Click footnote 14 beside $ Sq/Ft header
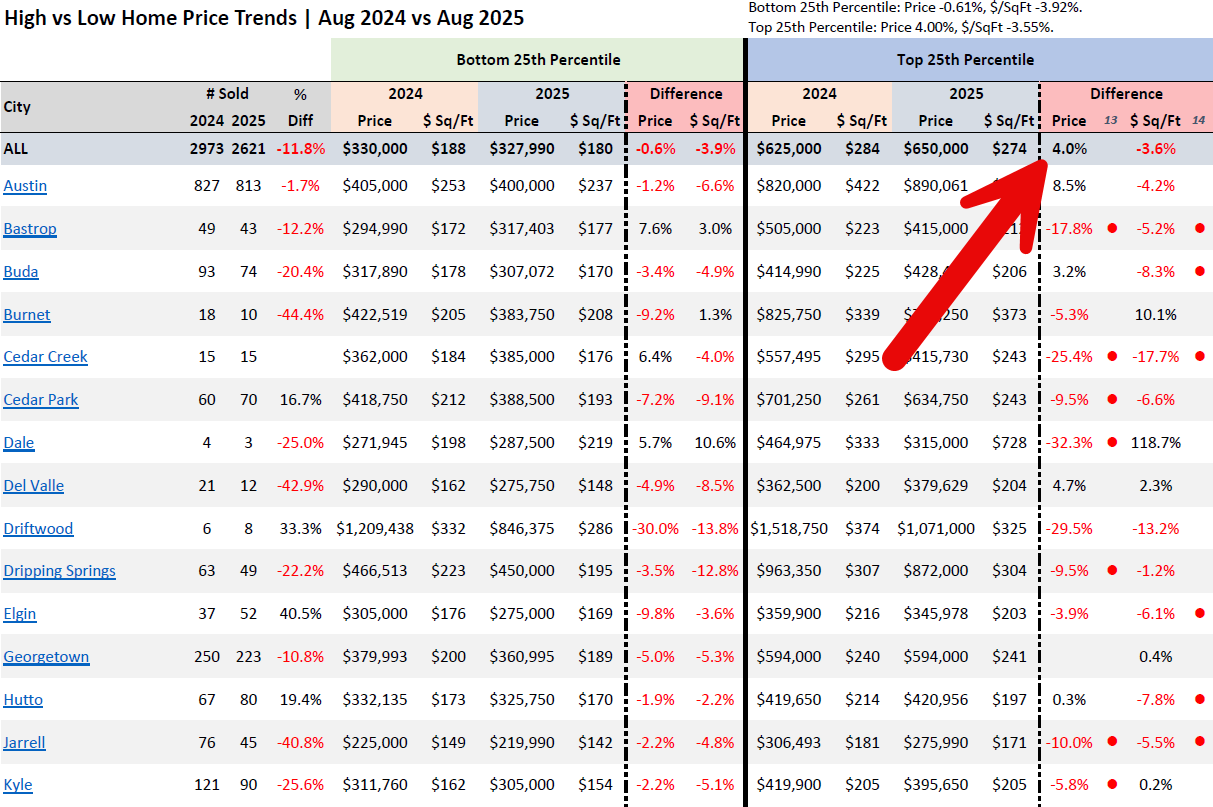 tap(1199, 121)
